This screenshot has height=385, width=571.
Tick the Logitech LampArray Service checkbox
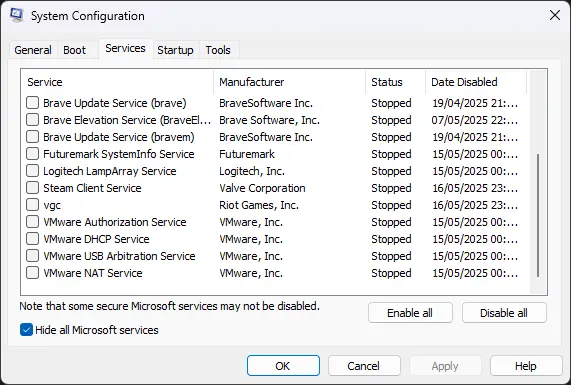pos(32,171)
